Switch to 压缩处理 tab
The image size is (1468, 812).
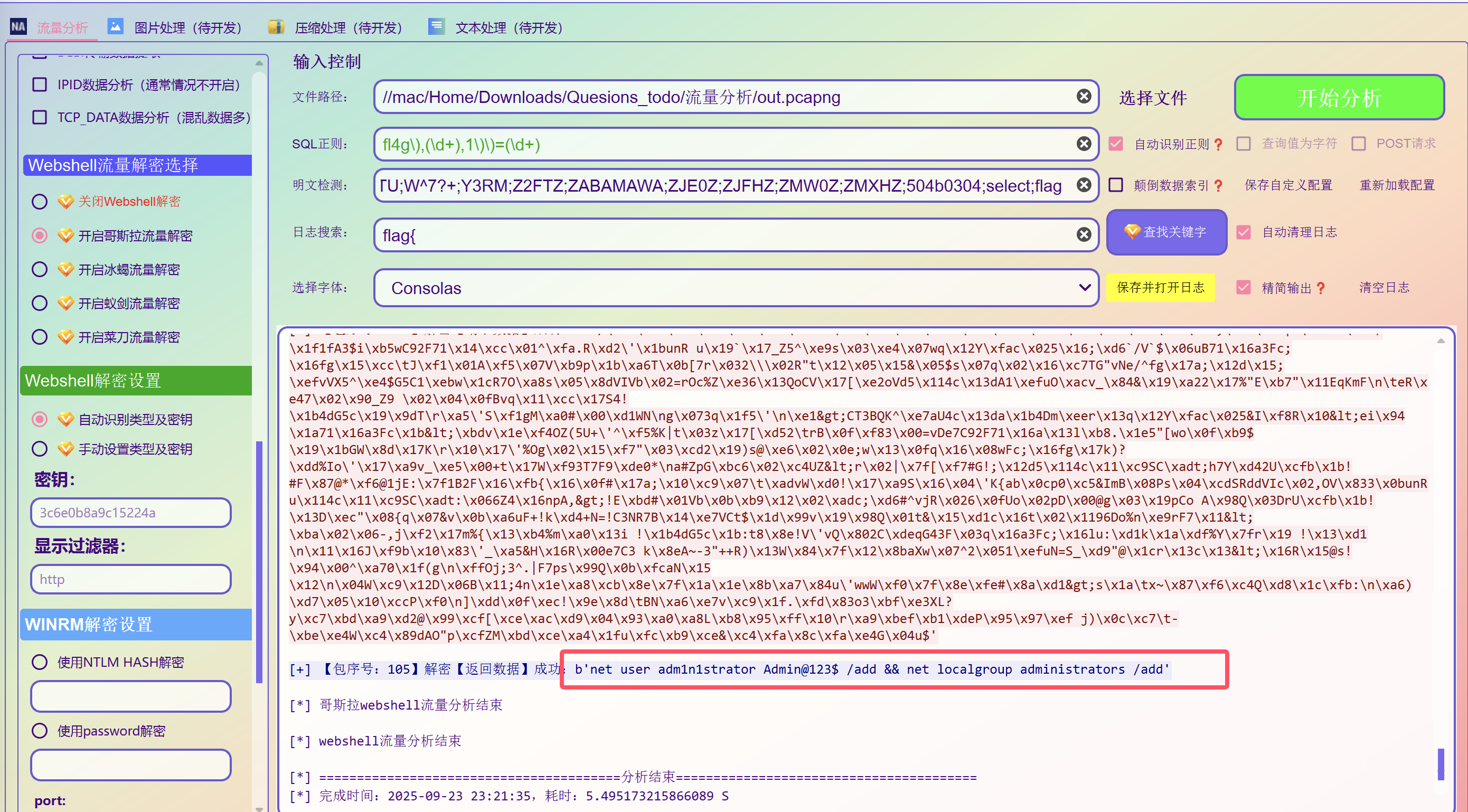pos(347,27)
